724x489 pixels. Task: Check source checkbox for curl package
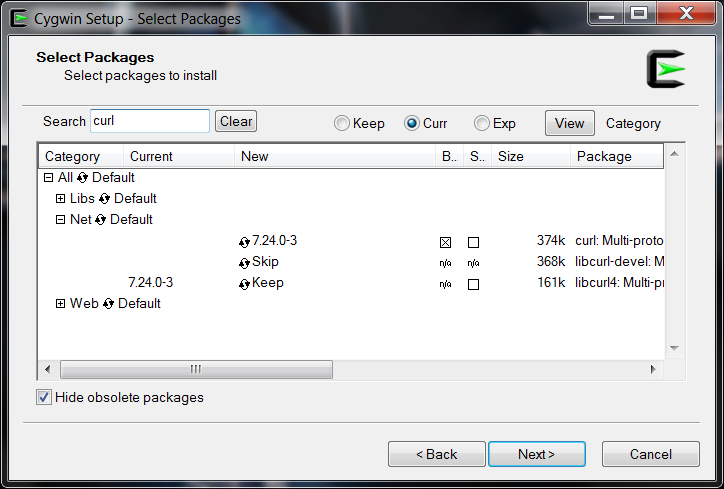473,242
